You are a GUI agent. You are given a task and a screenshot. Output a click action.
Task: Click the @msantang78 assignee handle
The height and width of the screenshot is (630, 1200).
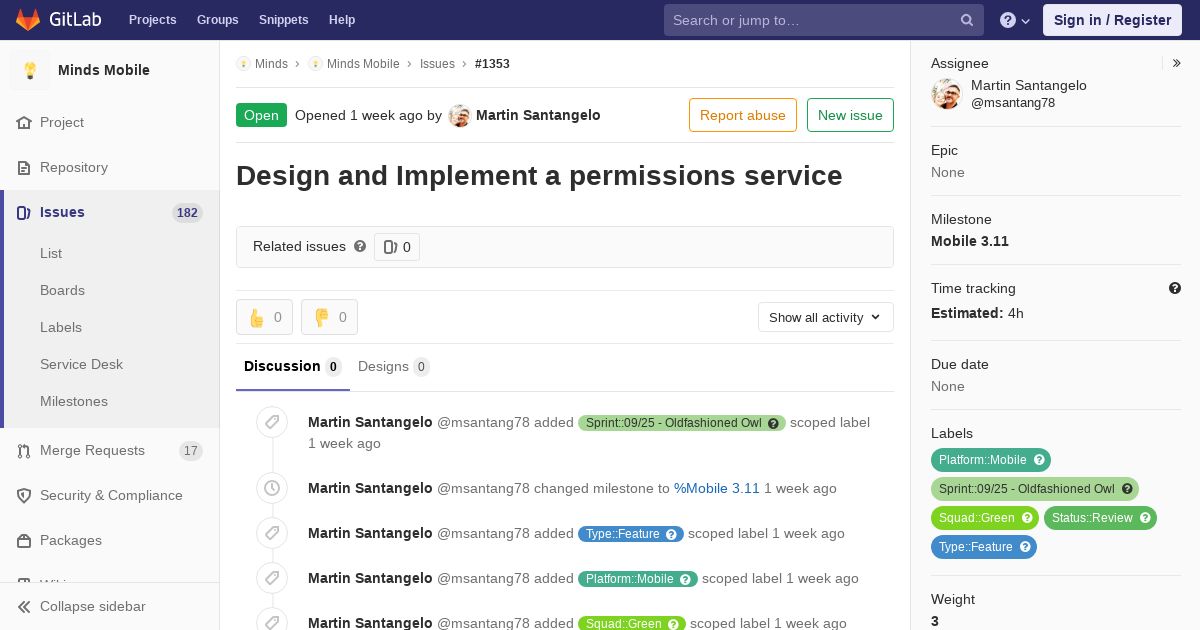coord(1013,103)
